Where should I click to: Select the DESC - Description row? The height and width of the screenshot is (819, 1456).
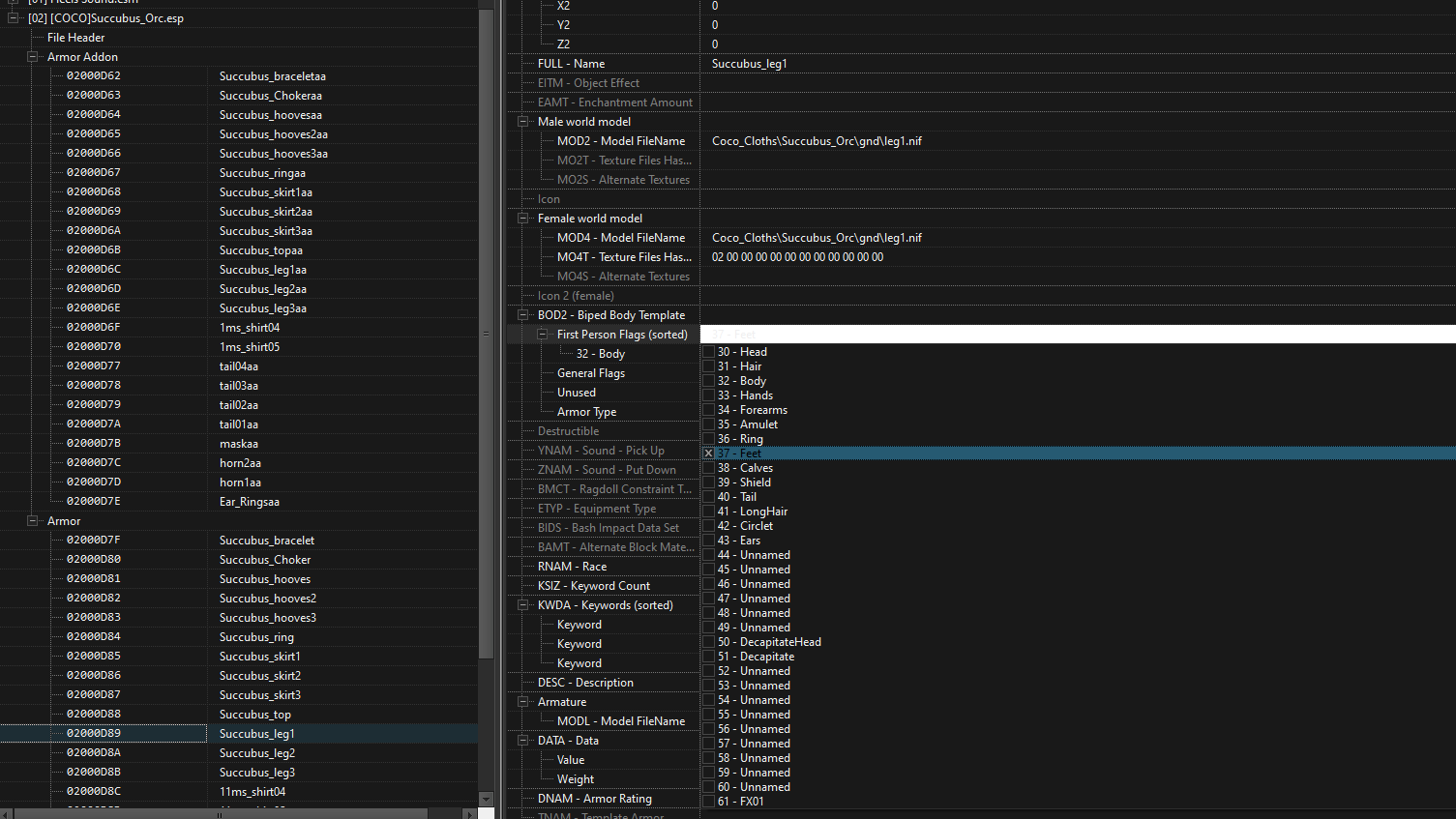pyautogui.click(x=585, y=683)
